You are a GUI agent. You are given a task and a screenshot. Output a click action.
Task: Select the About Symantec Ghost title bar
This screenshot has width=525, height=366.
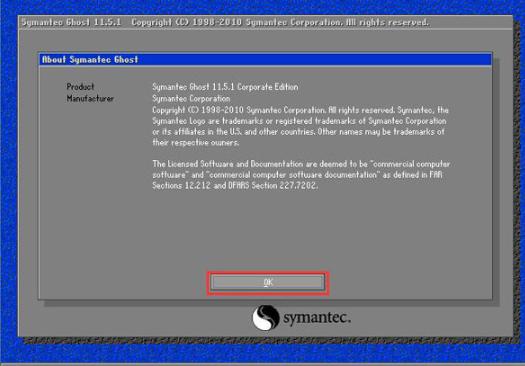265,60
